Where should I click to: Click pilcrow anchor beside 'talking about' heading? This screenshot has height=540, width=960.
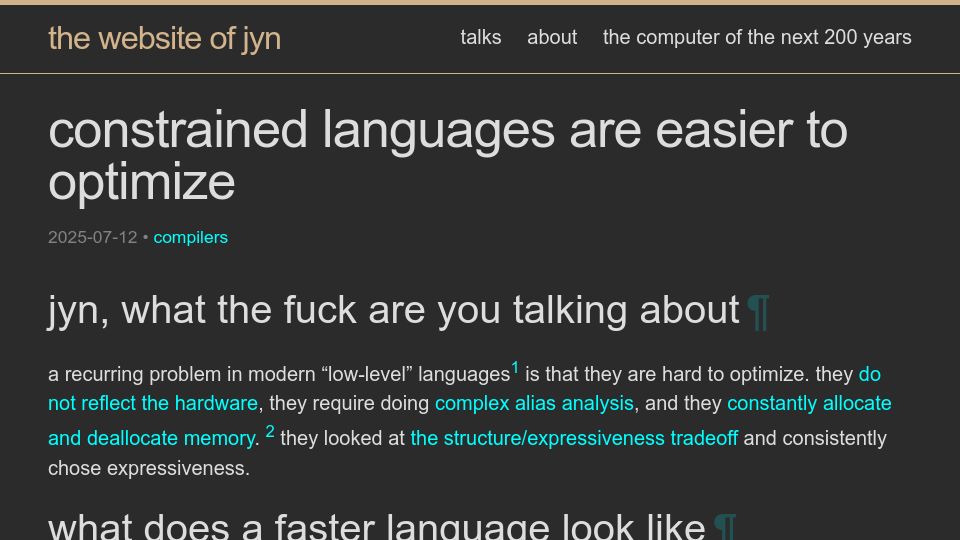759,312
